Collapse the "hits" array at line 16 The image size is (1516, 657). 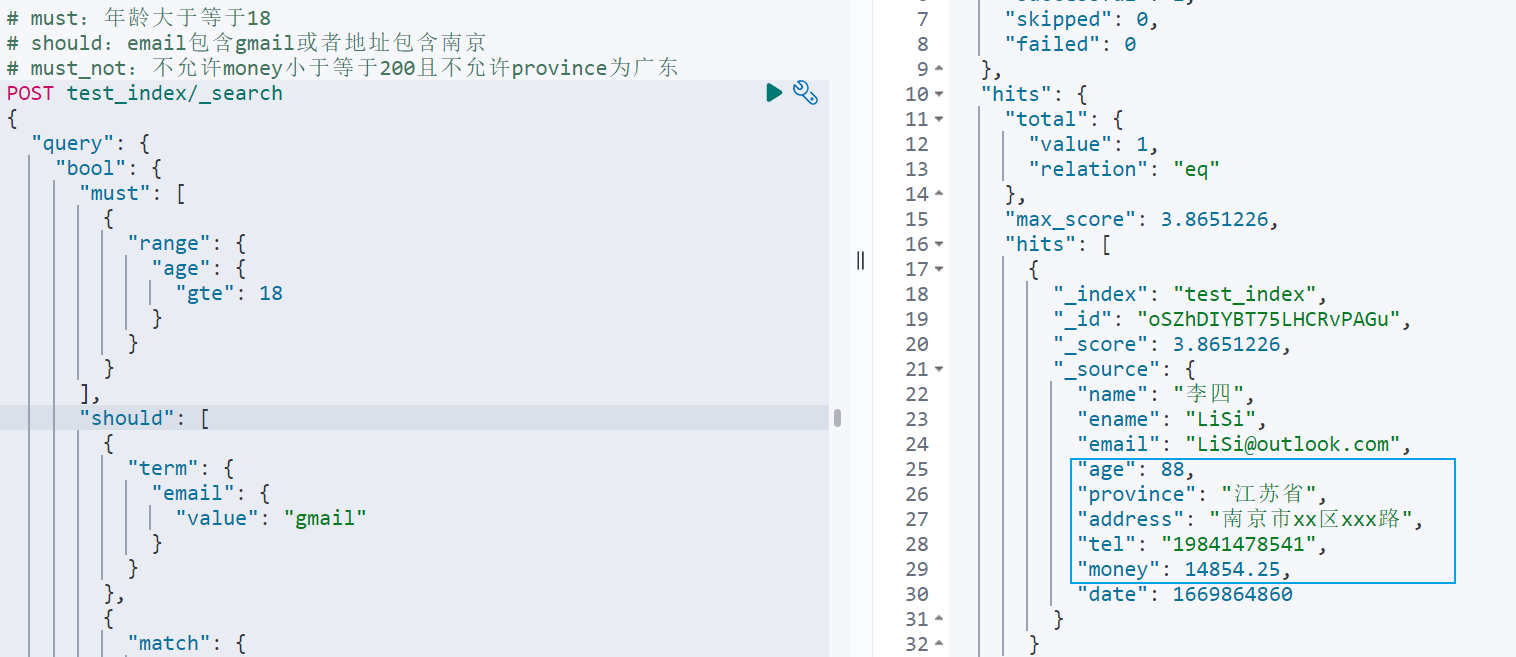(938, 245)
